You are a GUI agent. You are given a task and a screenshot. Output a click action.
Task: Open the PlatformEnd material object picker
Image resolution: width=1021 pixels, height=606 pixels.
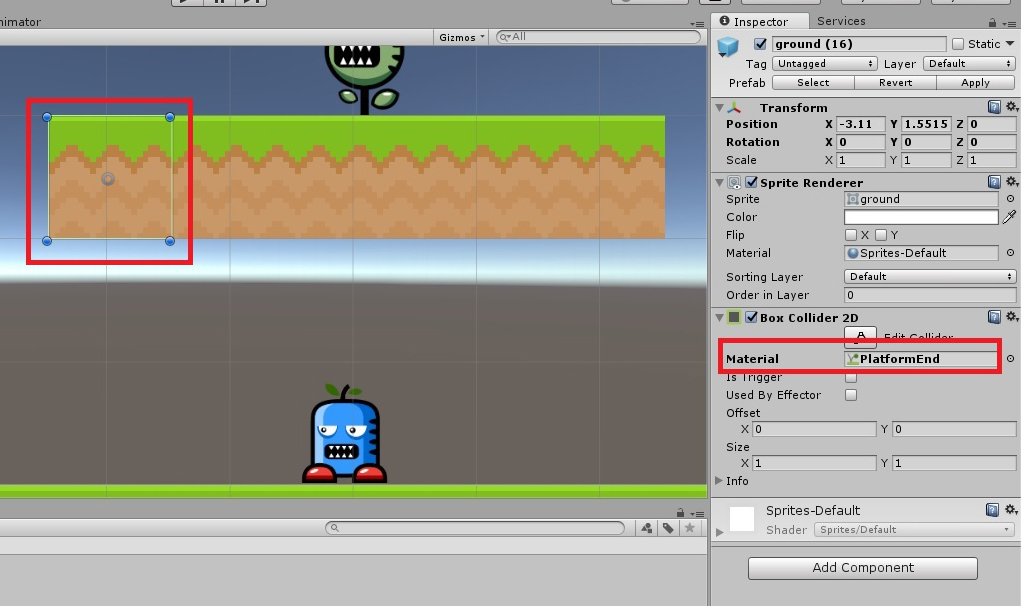click(x=1010, y=358)
